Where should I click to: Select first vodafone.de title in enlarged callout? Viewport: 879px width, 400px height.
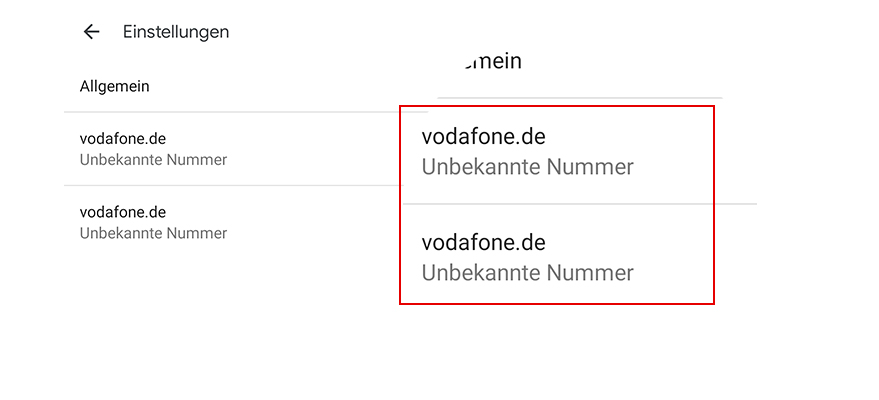[484, 136]
